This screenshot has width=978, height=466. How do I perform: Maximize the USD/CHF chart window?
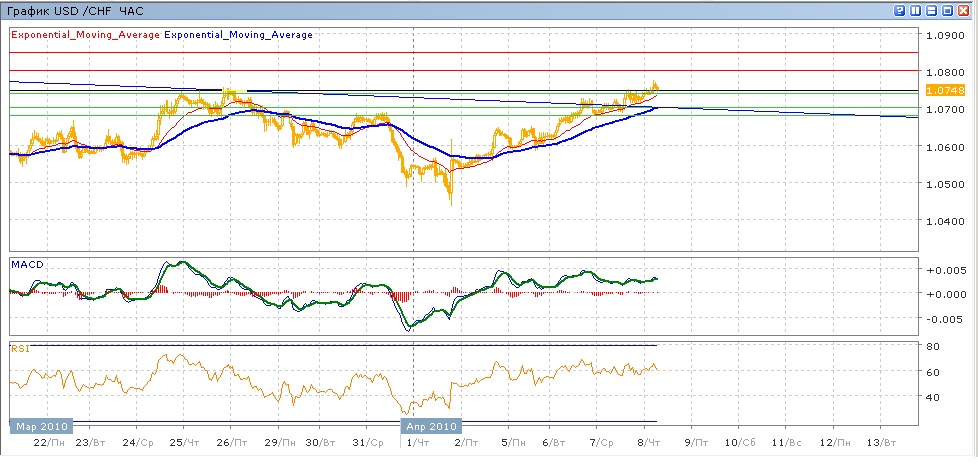coord(948,11)
